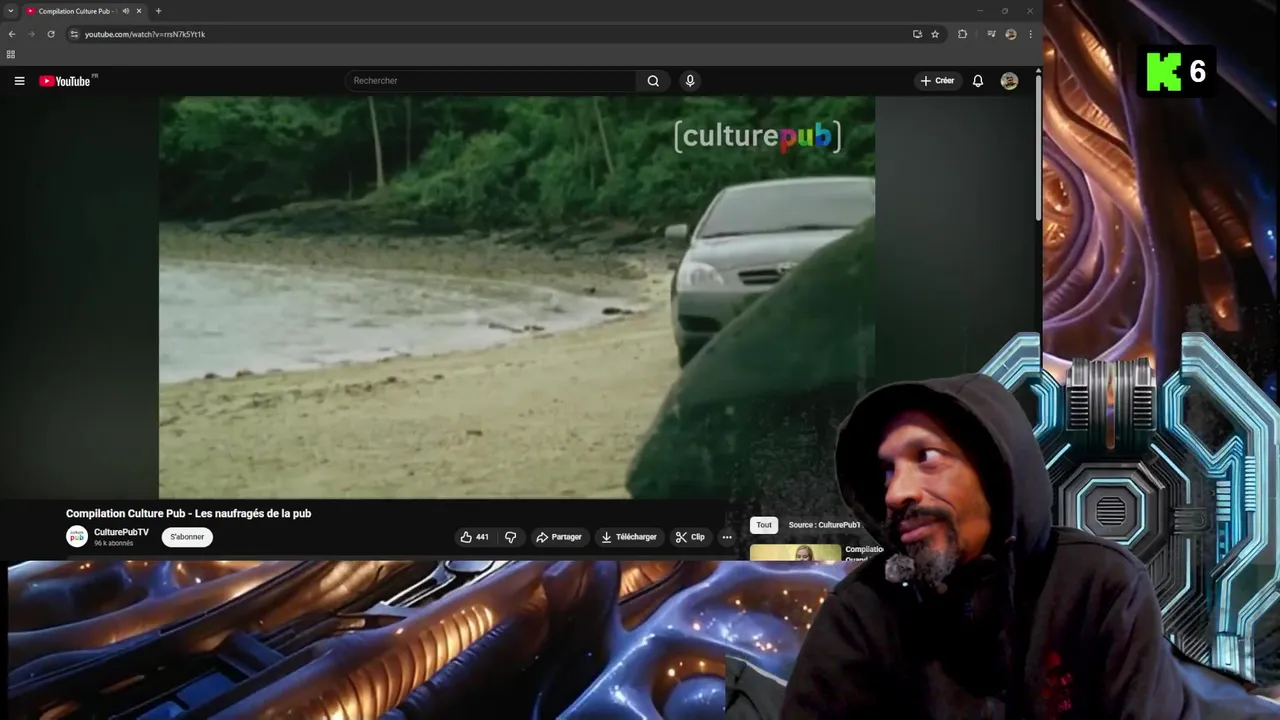Open more actions three-dot button
Screen dimensions: 1280x720
(727, 537)
